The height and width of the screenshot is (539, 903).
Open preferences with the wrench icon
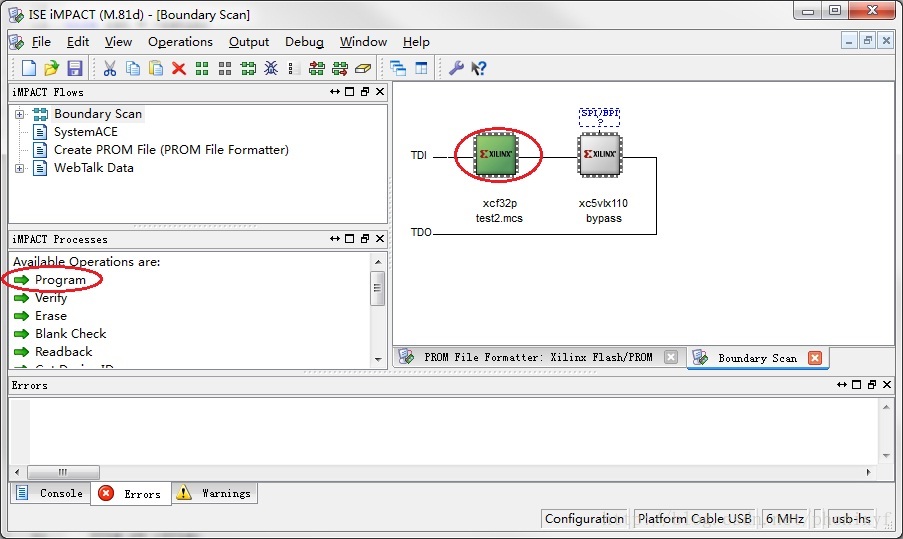456,68
